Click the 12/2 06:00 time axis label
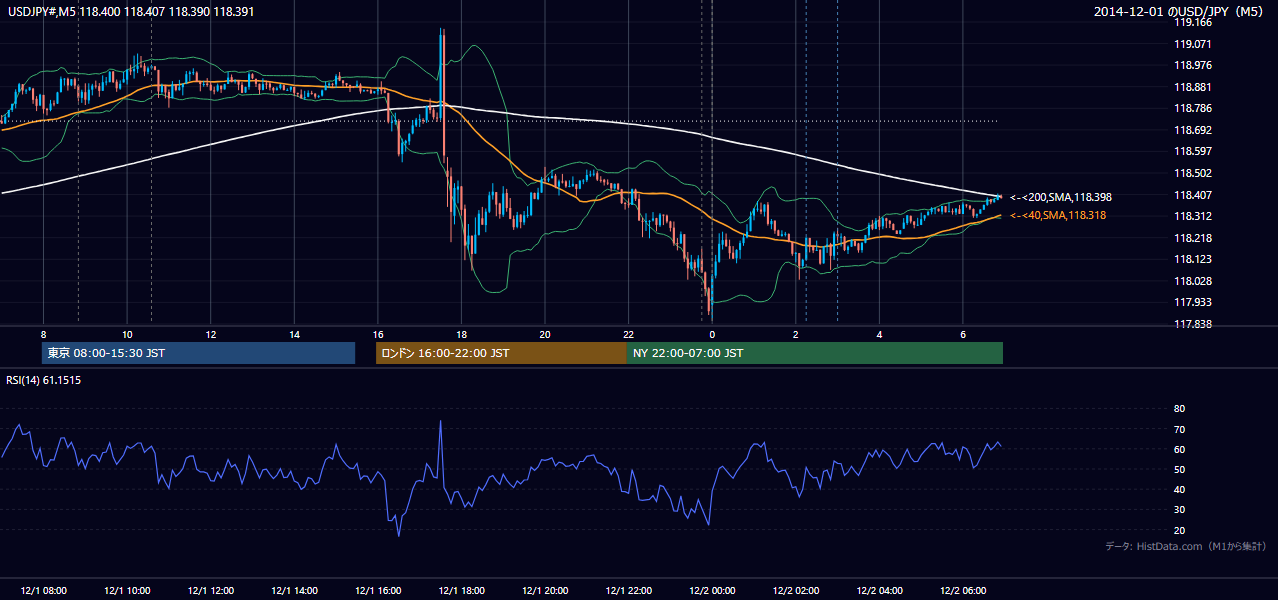 963,591
